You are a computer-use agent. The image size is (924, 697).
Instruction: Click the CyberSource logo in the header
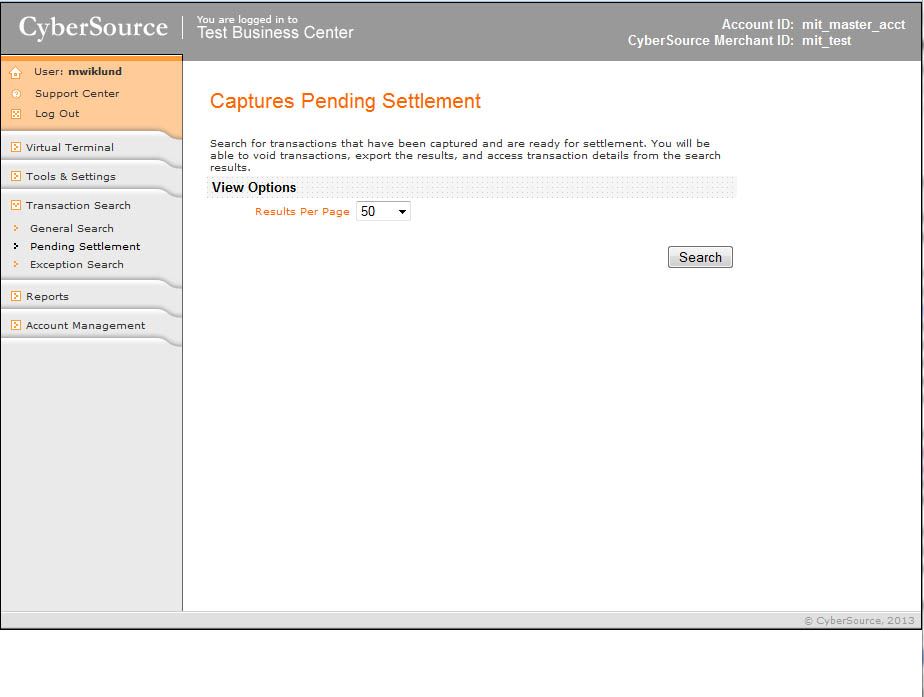coord(93,28)
